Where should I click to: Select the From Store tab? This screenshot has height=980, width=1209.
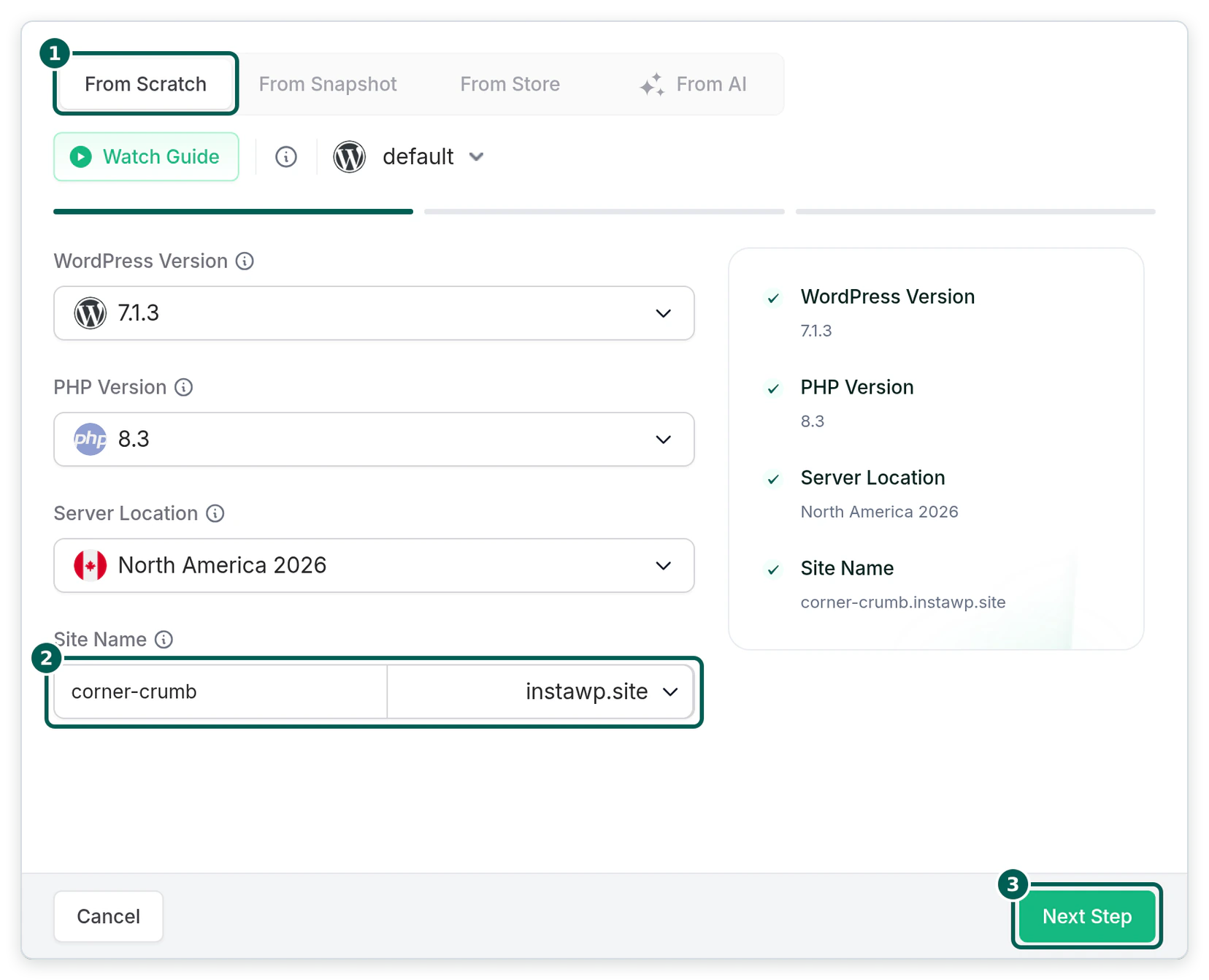510,84
